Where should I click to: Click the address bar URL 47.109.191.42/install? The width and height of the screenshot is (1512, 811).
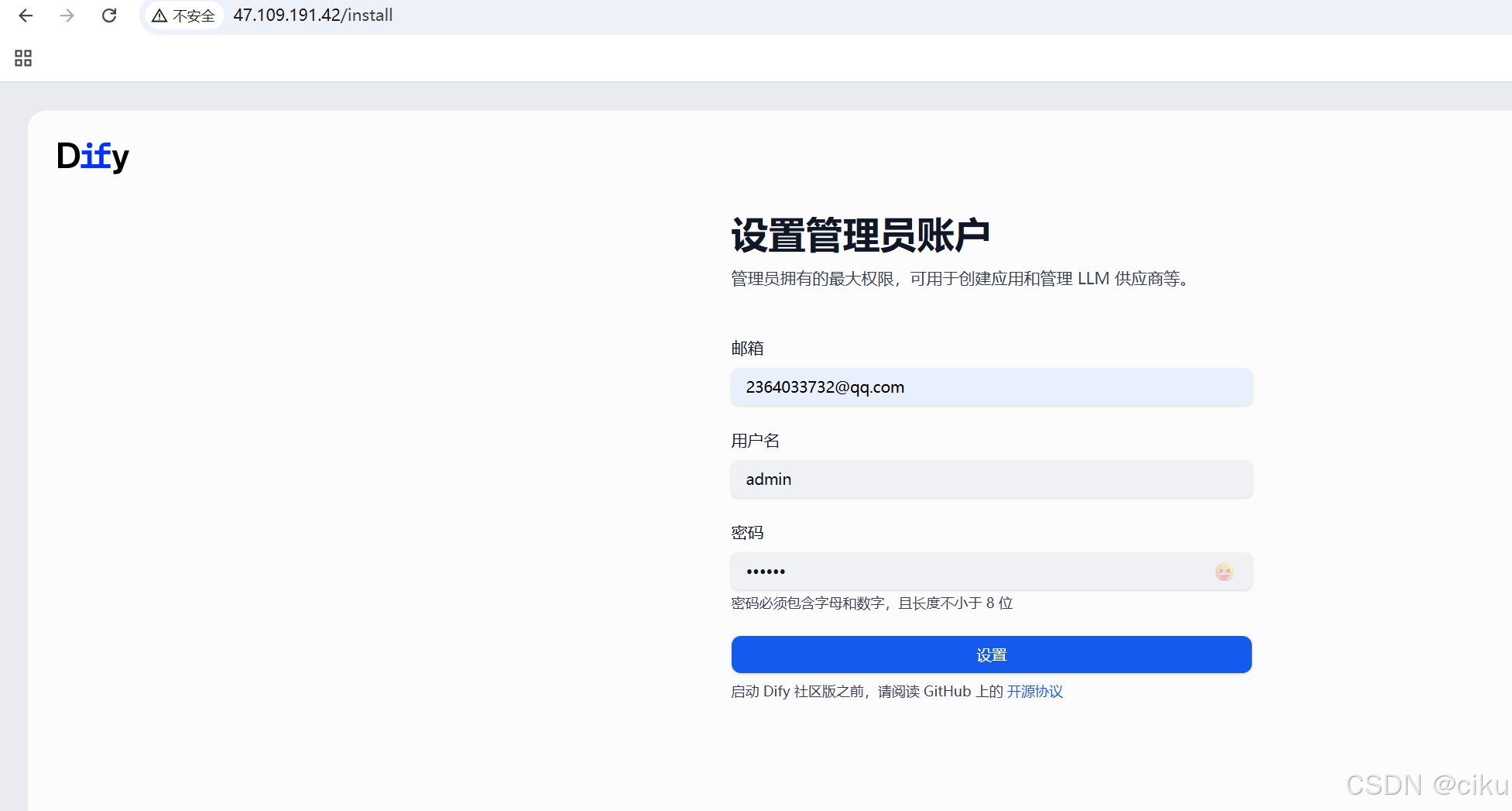click(x=313, y=15)
